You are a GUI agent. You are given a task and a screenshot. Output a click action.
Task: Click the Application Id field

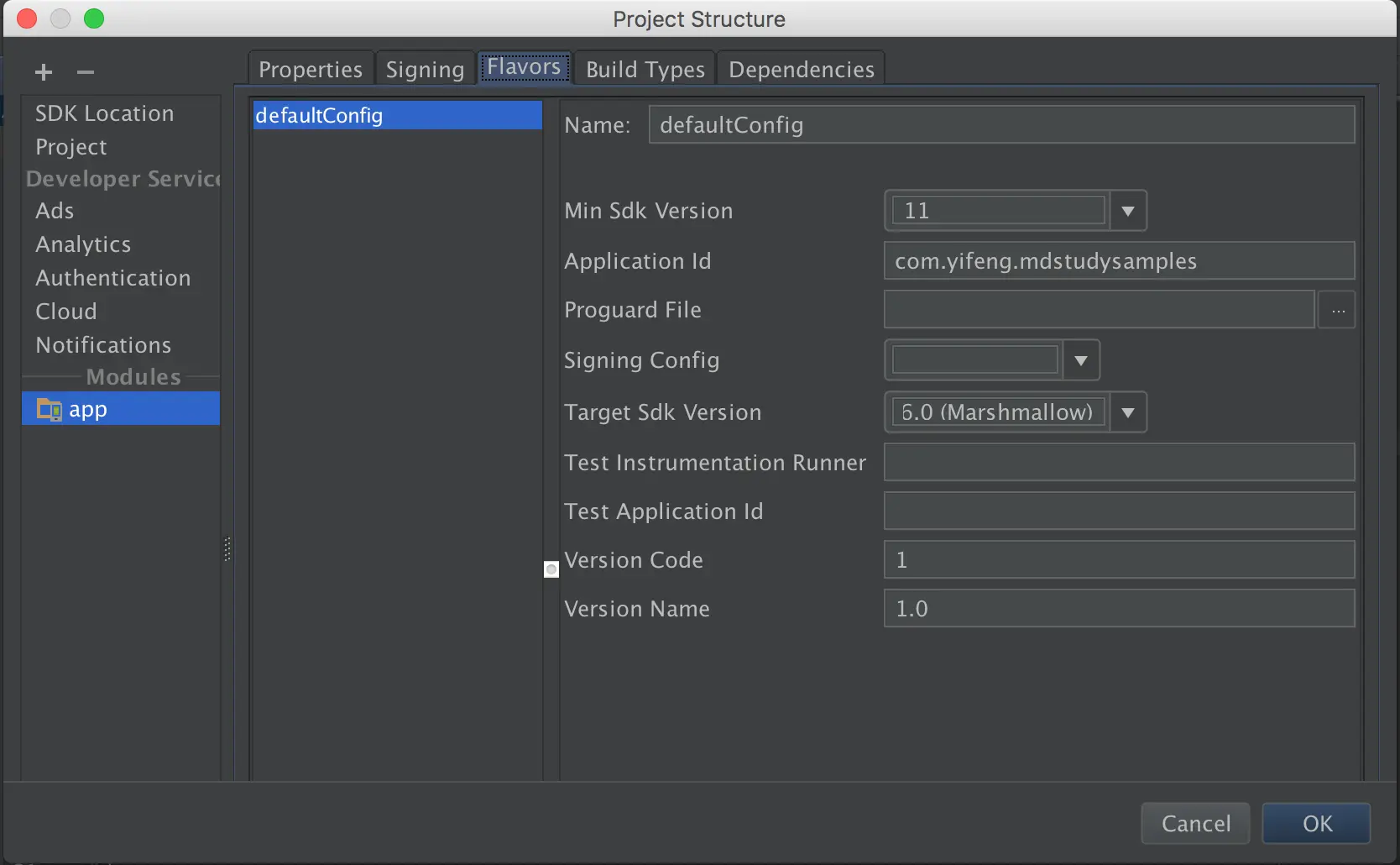pos(1119,261)
